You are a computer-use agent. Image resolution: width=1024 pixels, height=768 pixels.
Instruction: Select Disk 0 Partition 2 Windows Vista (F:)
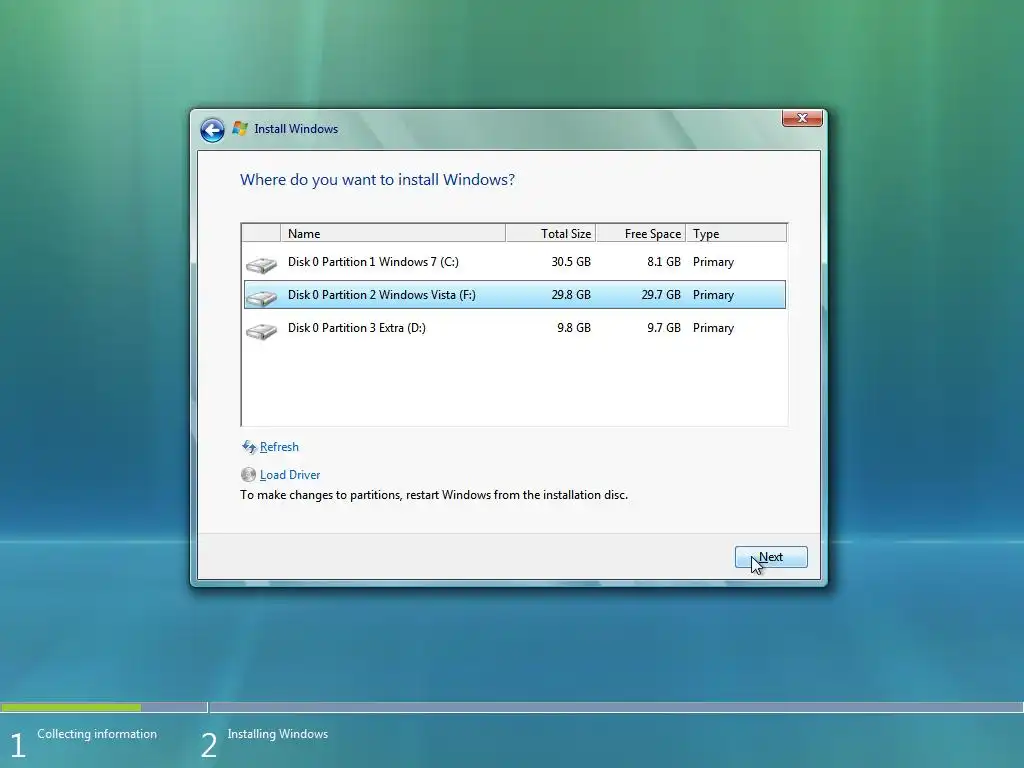pyautogui.click(x=515, y=295)
